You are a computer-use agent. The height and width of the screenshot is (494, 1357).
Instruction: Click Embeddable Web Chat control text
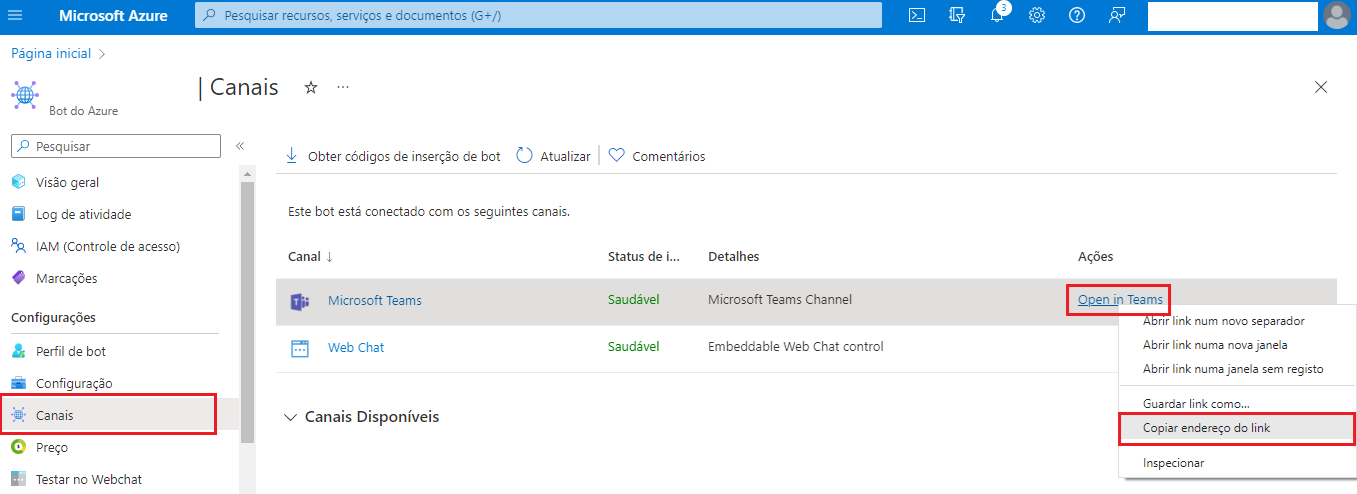pos(796,346)
